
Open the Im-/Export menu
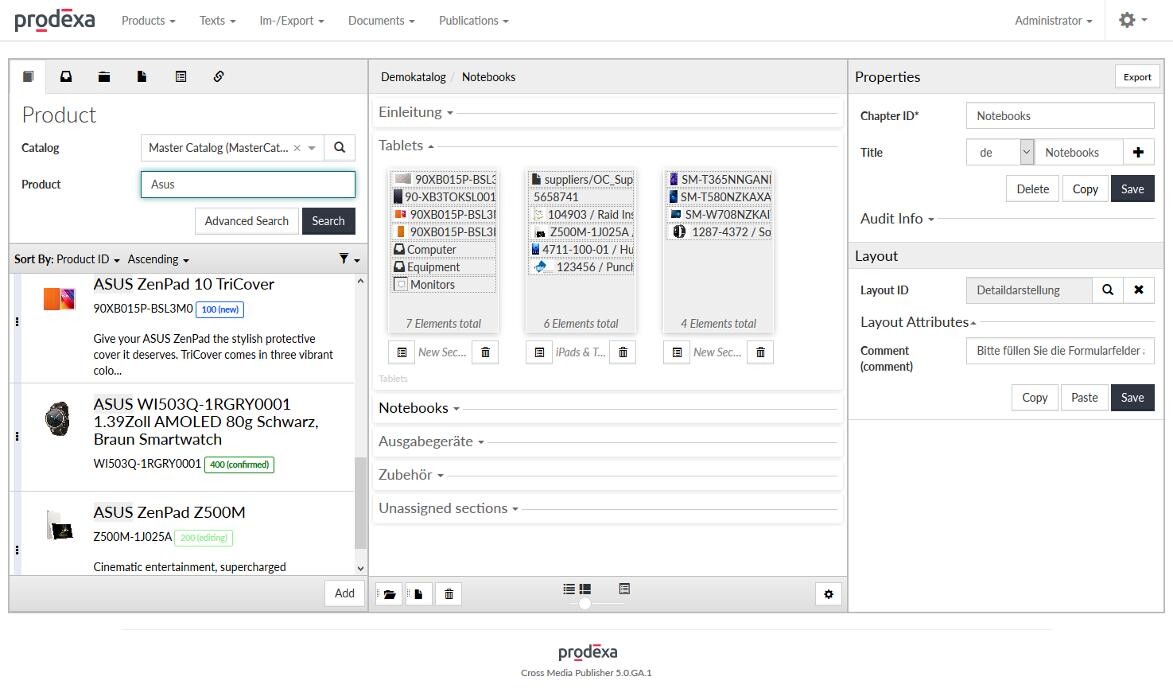coord(291,20)
